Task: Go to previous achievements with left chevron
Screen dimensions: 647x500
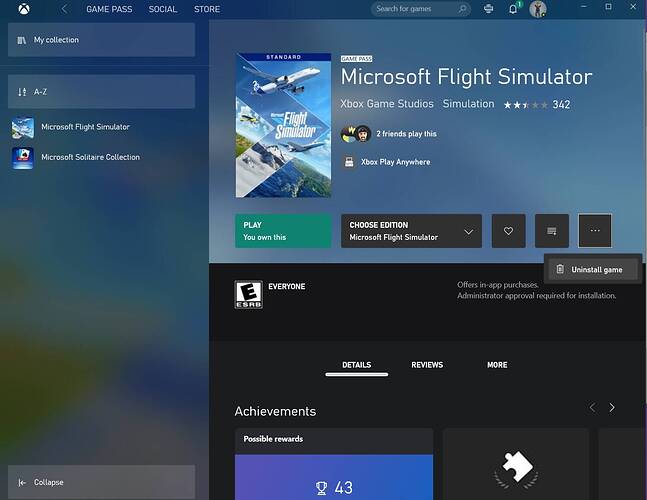Action: [x=592, y=408]
